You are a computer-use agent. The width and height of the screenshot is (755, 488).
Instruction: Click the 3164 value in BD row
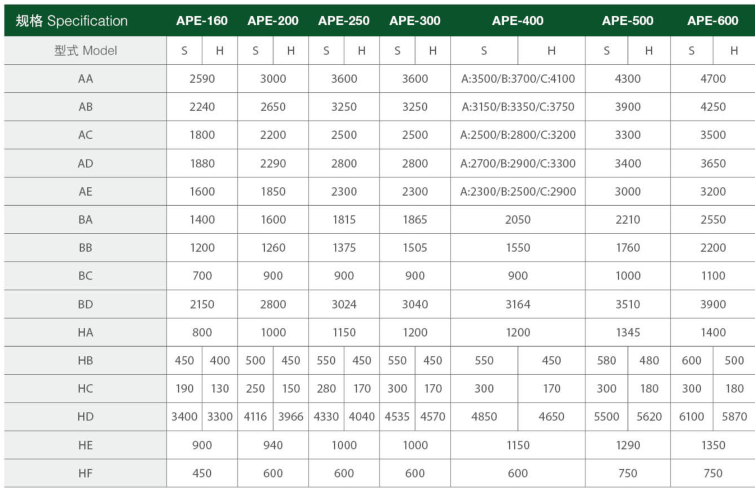pyautogui.click(x=518, y=304)
